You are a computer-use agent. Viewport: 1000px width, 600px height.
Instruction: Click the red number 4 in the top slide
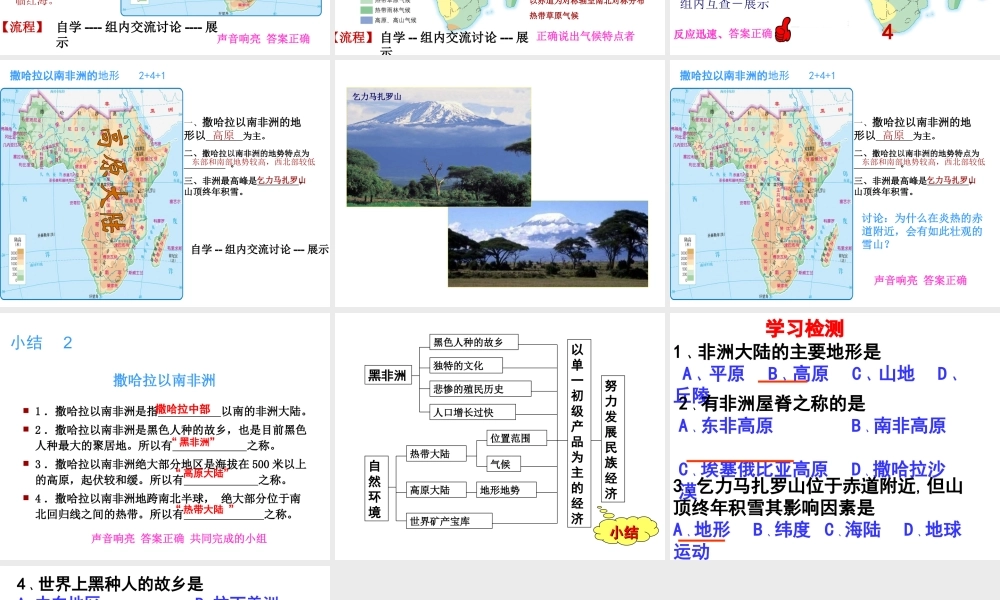pos(887,32)
